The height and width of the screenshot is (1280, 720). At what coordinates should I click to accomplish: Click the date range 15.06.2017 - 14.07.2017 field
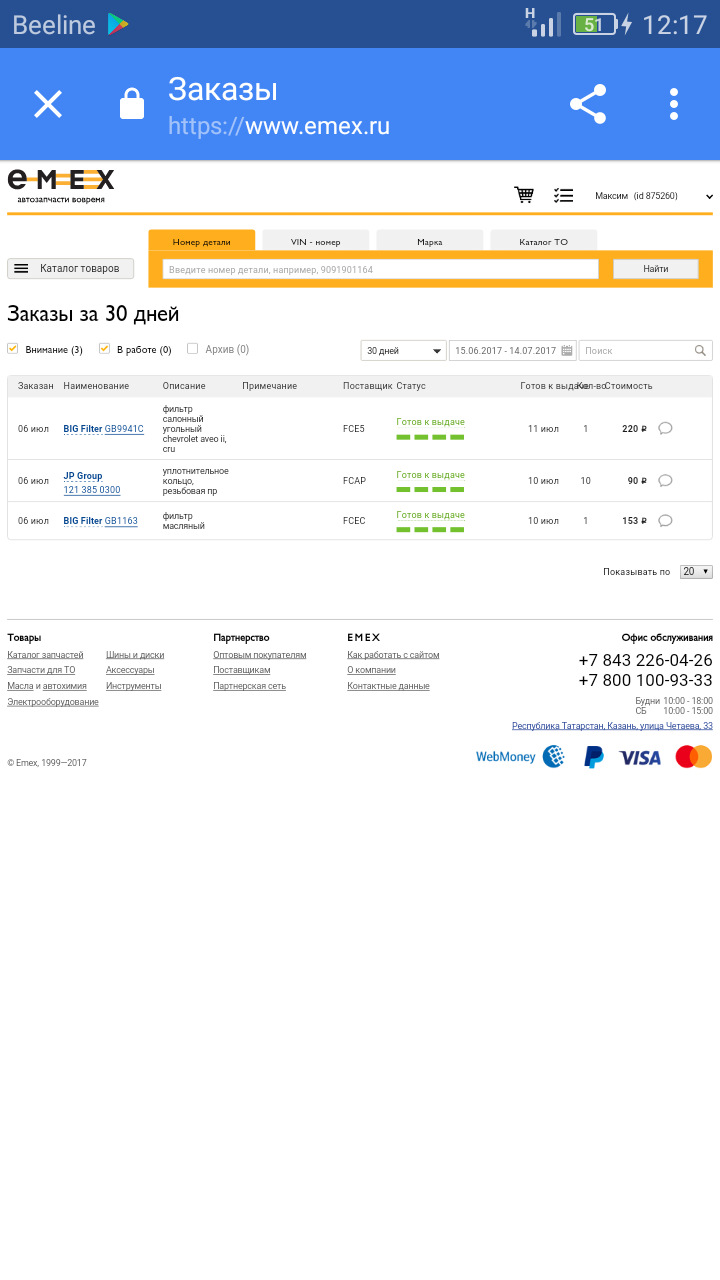(x=513, y=351)
